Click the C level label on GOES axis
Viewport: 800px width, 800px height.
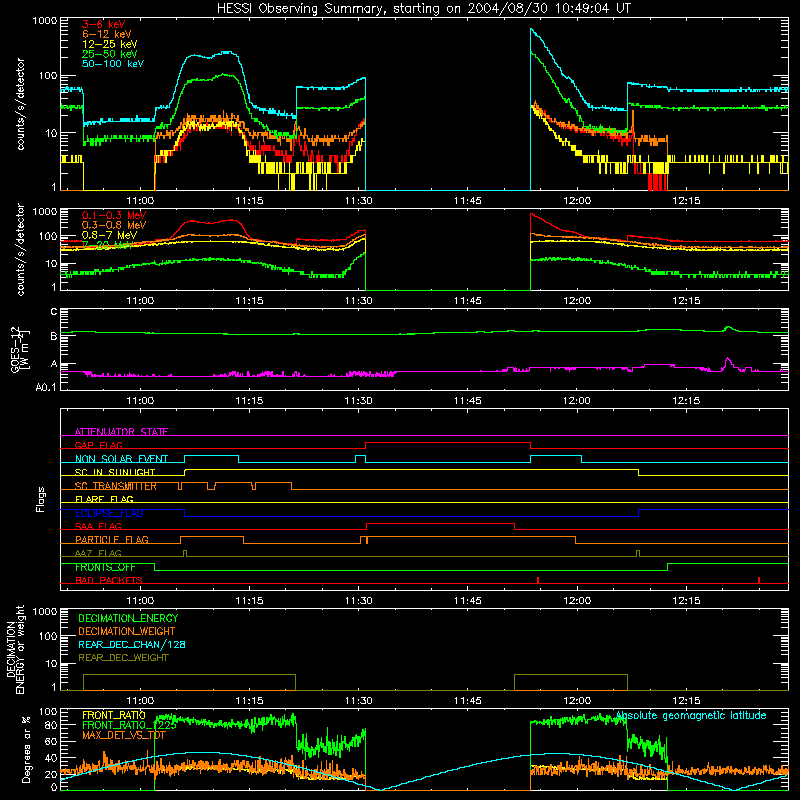click(x=54, y=312)
